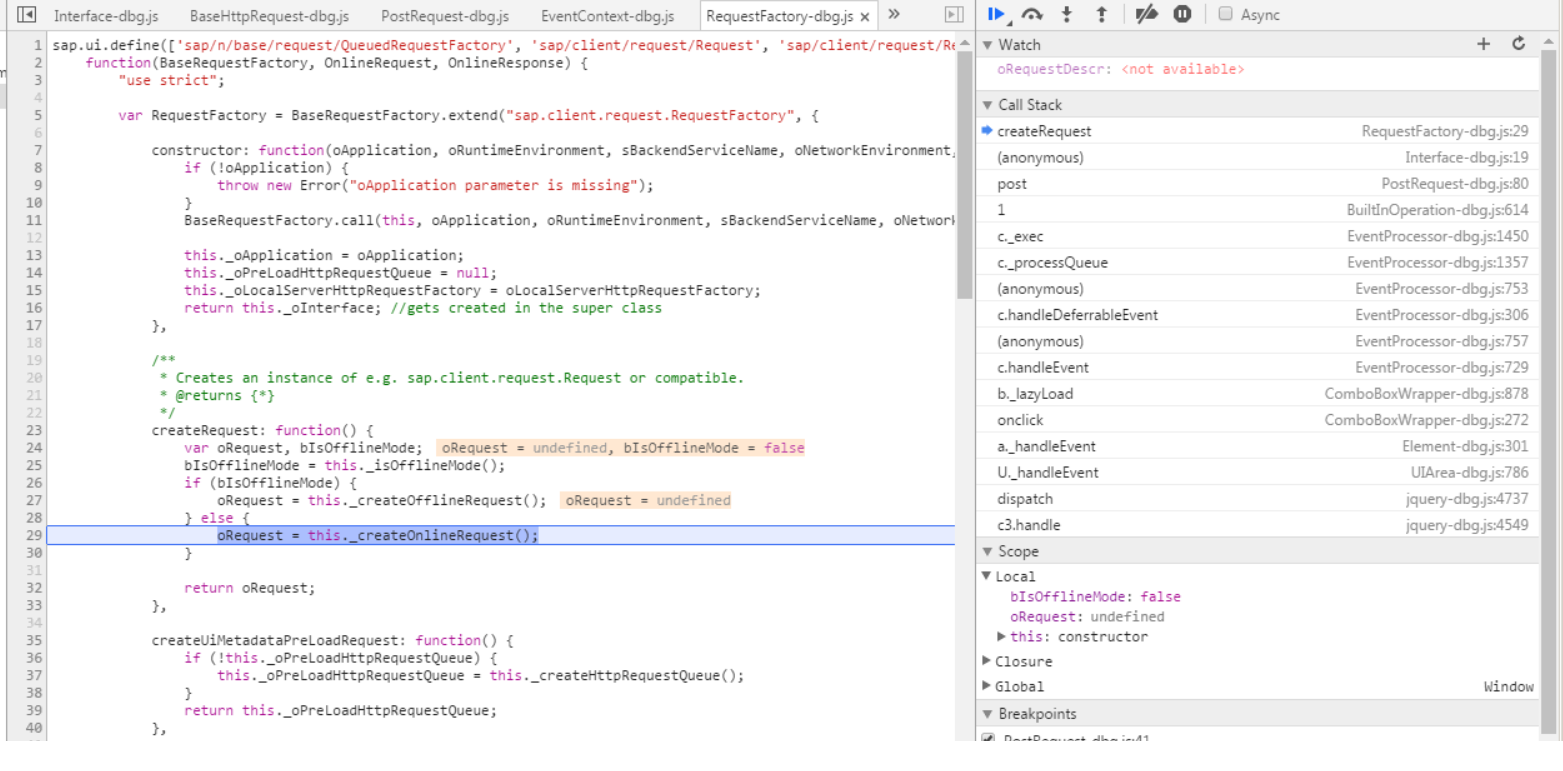Click the code editor vertical scrollbar

point(964,173)
